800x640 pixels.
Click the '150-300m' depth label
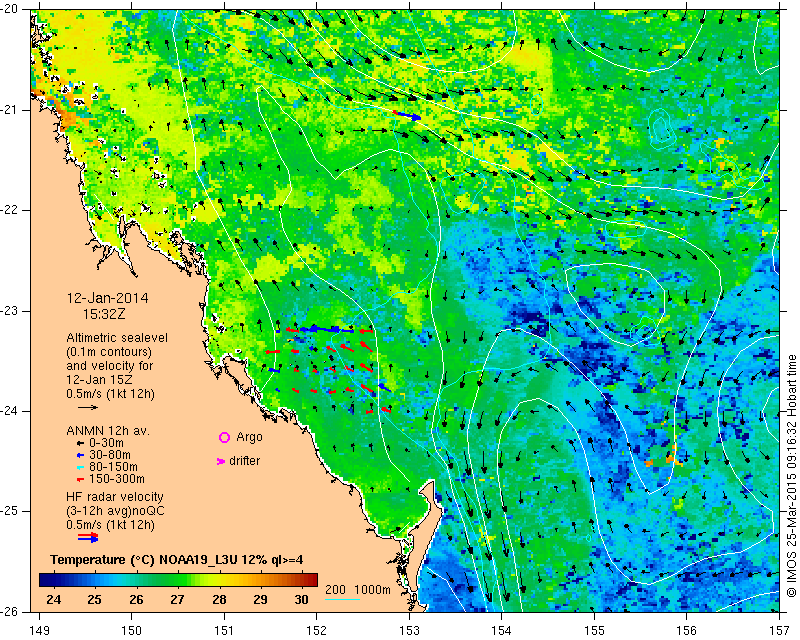[x=117, y=479]
